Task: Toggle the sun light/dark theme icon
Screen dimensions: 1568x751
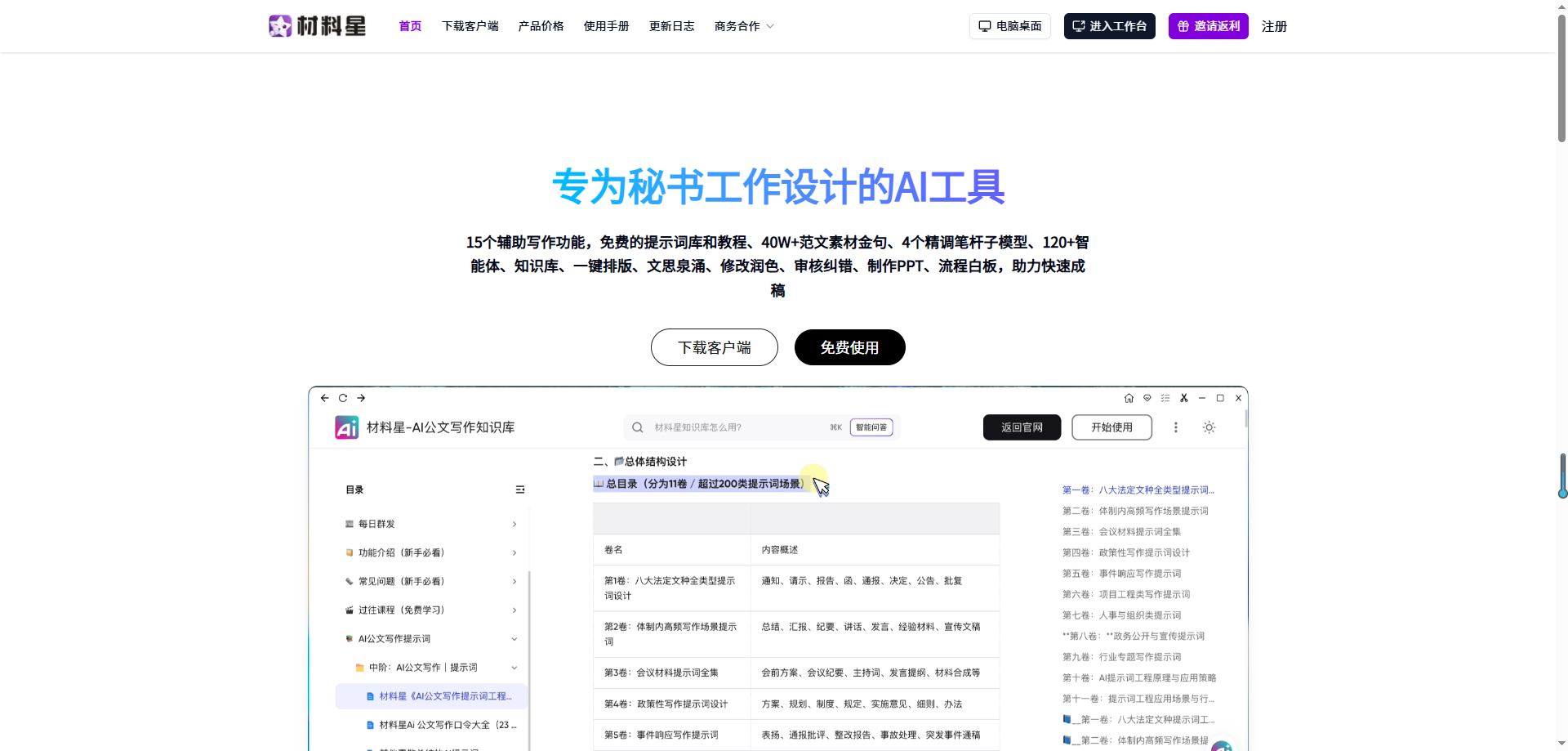Action: point(1209,427)
